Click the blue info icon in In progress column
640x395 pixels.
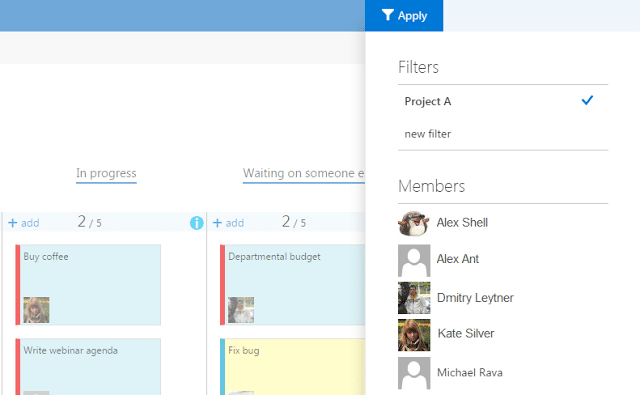197,223
